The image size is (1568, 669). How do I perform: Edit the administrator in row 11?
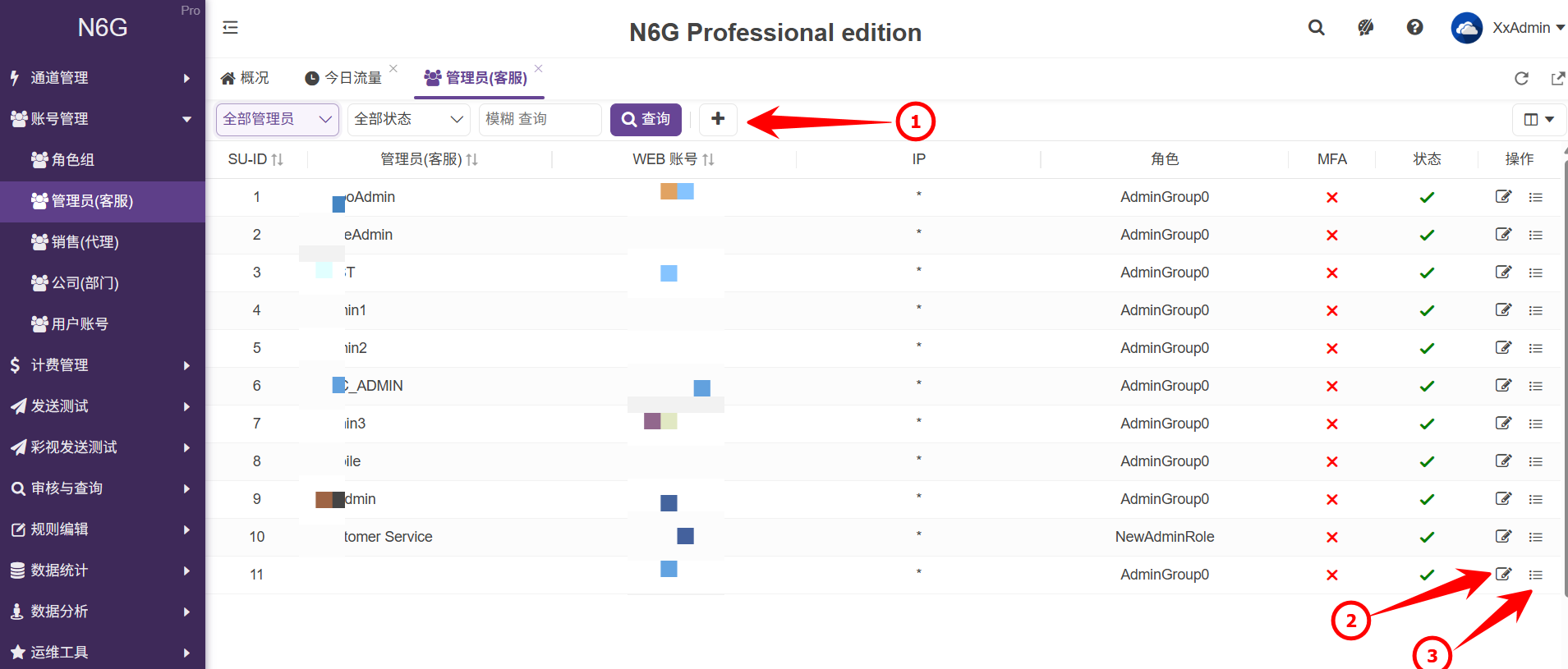point(1503,575)
